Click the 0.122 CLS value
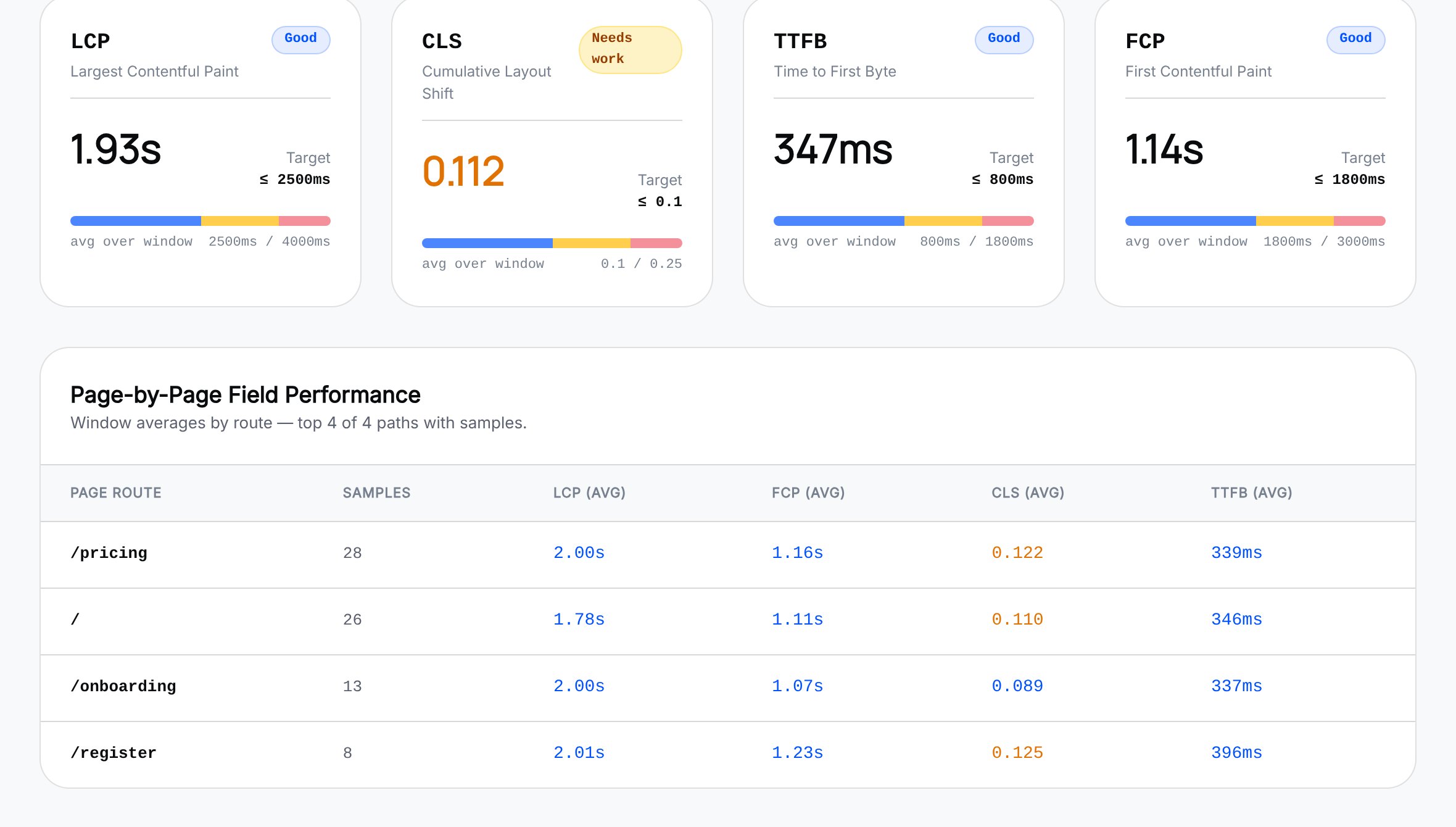The image size is (1456, 827). click(x=1017, y=553)
